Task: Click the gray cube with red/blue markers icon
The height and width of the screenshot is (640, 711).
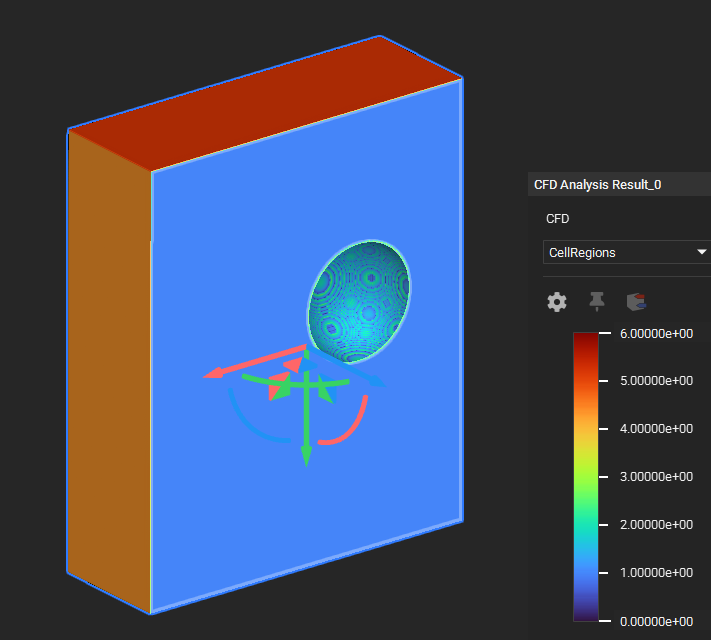Action: pyautogui.click(x=635, y=301)
